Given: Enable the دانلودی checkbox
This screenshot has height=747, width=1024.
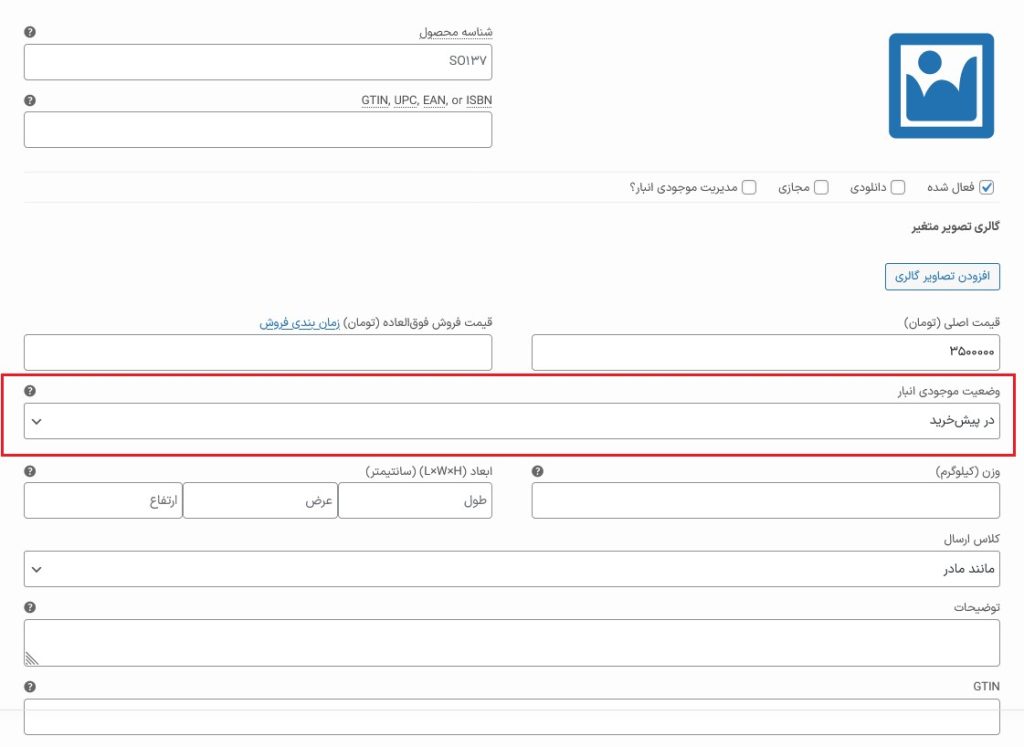Looking at the screenshot, I should (x=898, y=187).
